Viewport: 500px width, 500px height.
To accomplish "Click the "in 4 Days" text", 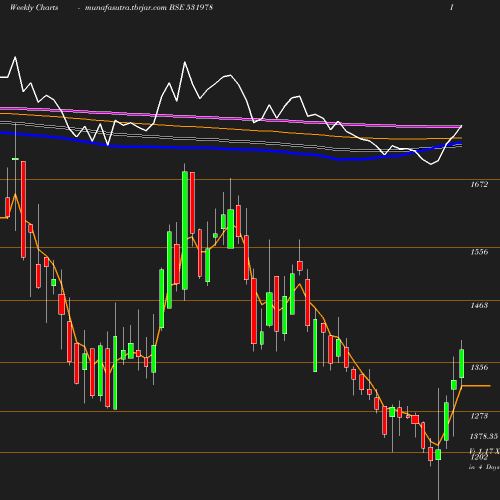I will pyautogui.click(x=484, y=467).
